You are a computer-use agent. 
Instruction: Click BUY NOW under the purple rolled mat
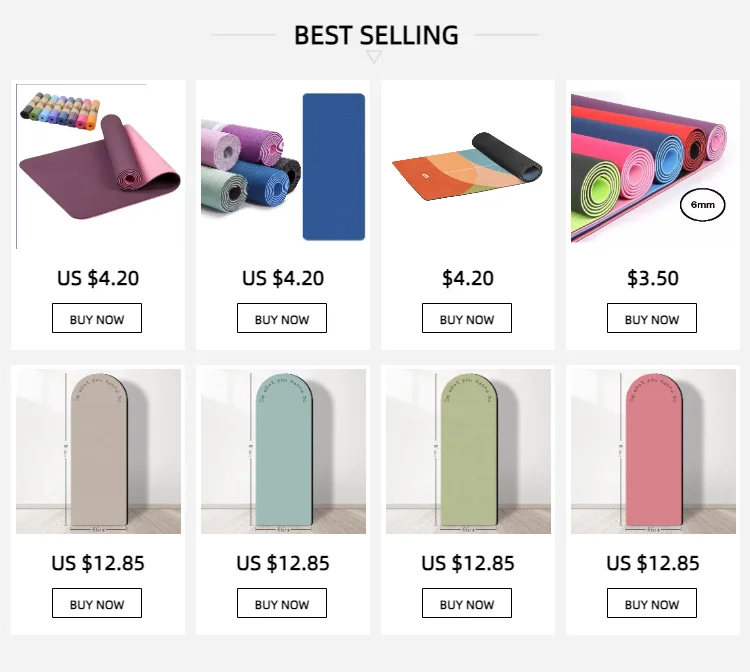pos(97,319)
